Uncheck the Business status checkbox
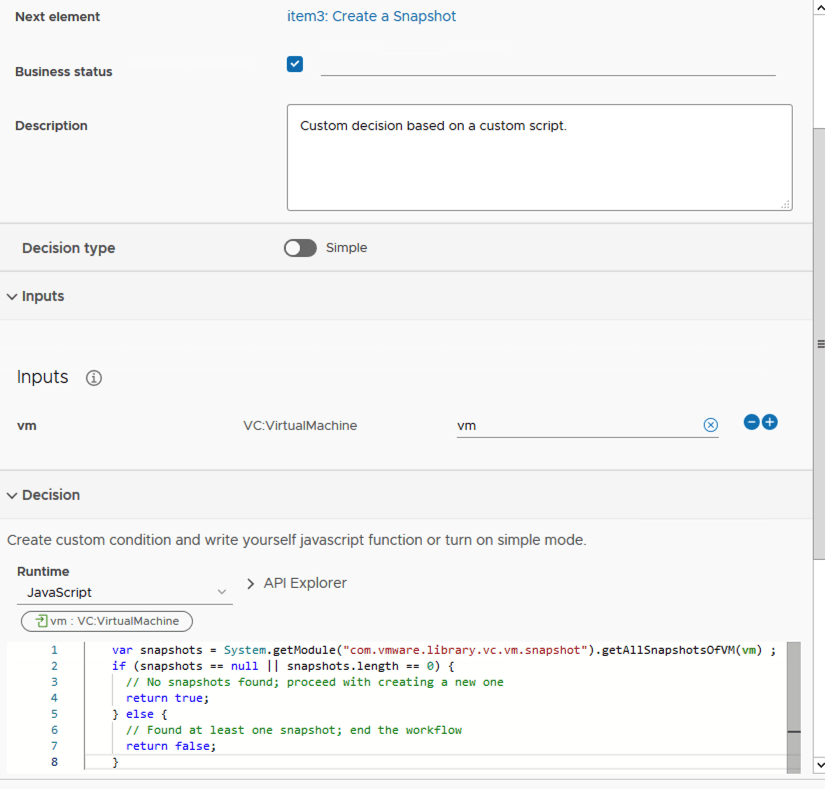The height and width of the screenshot is (789, 825). pos(295,64)
